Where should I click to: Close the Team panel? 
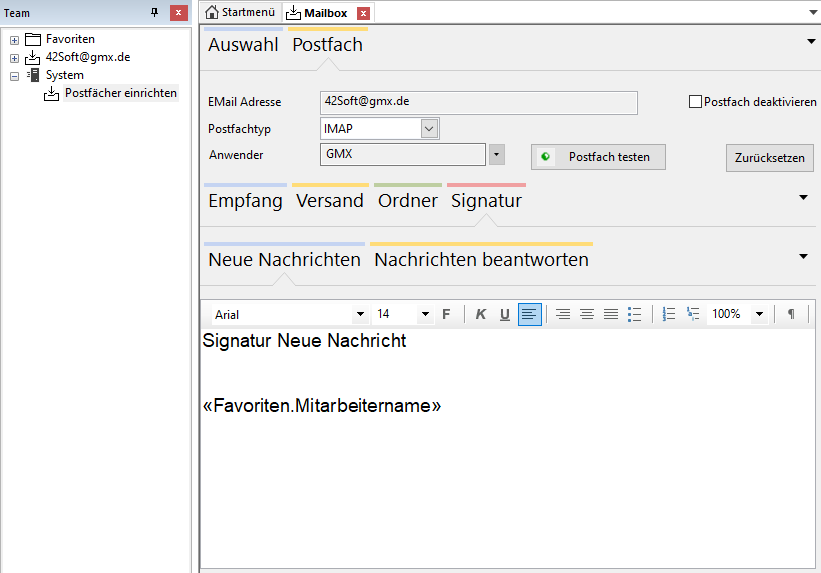click(179, 13)
